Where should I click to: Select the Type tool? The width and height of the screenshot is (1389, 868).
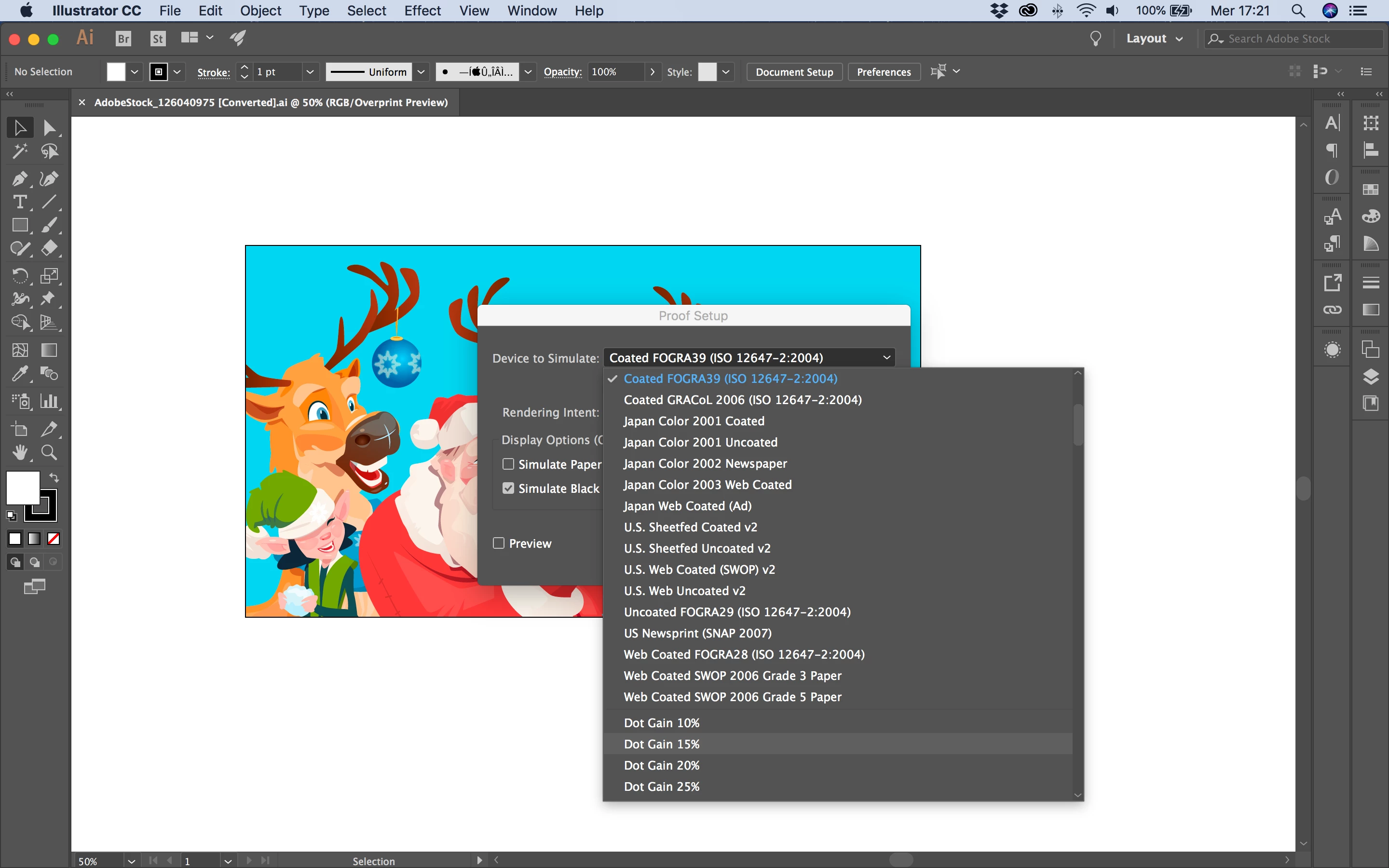click(x=19, y=202)
